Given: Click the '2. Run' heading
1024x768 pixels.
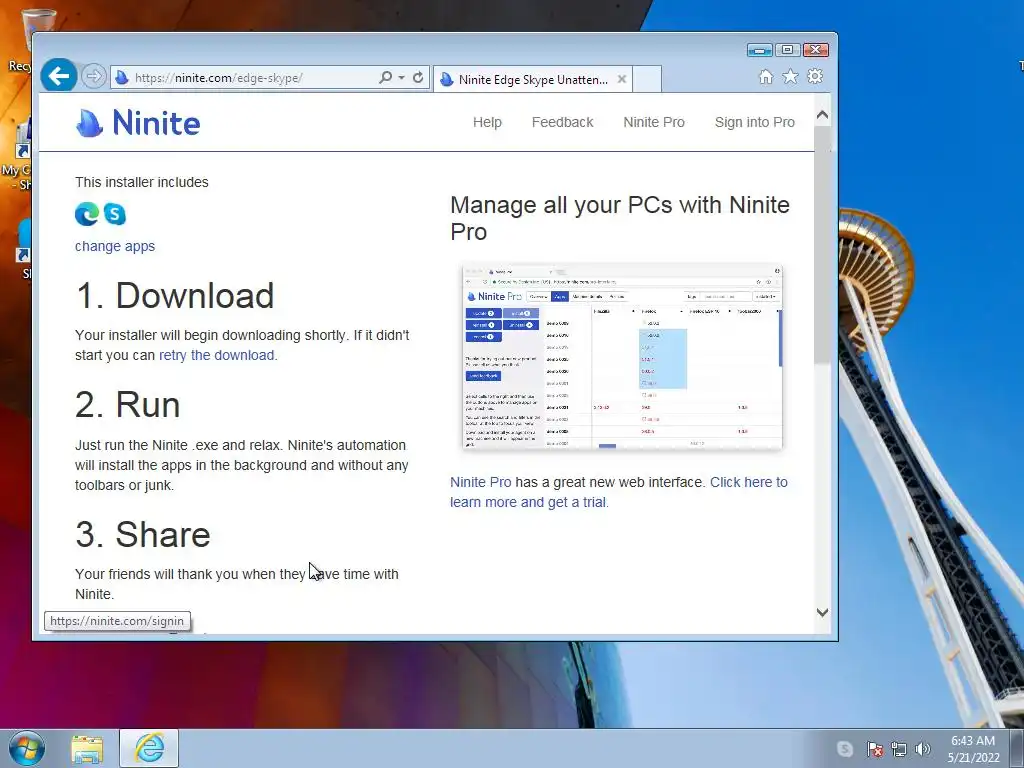Looking at the screenshot, I should point(127,405).
